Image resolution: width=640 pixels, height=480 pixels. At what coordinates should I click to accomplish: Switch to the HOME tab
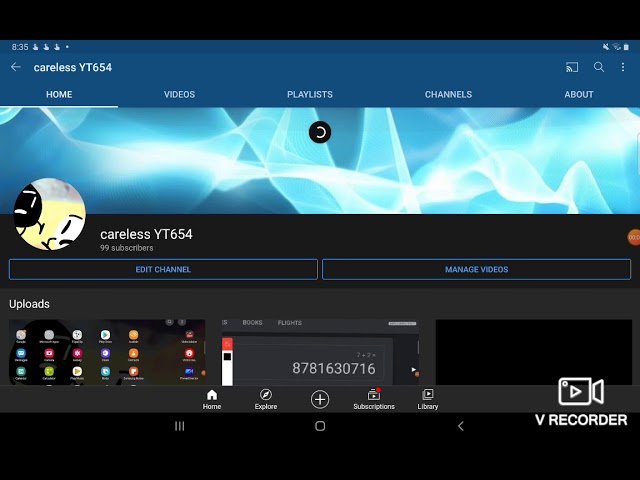click(x=59, y=94)
